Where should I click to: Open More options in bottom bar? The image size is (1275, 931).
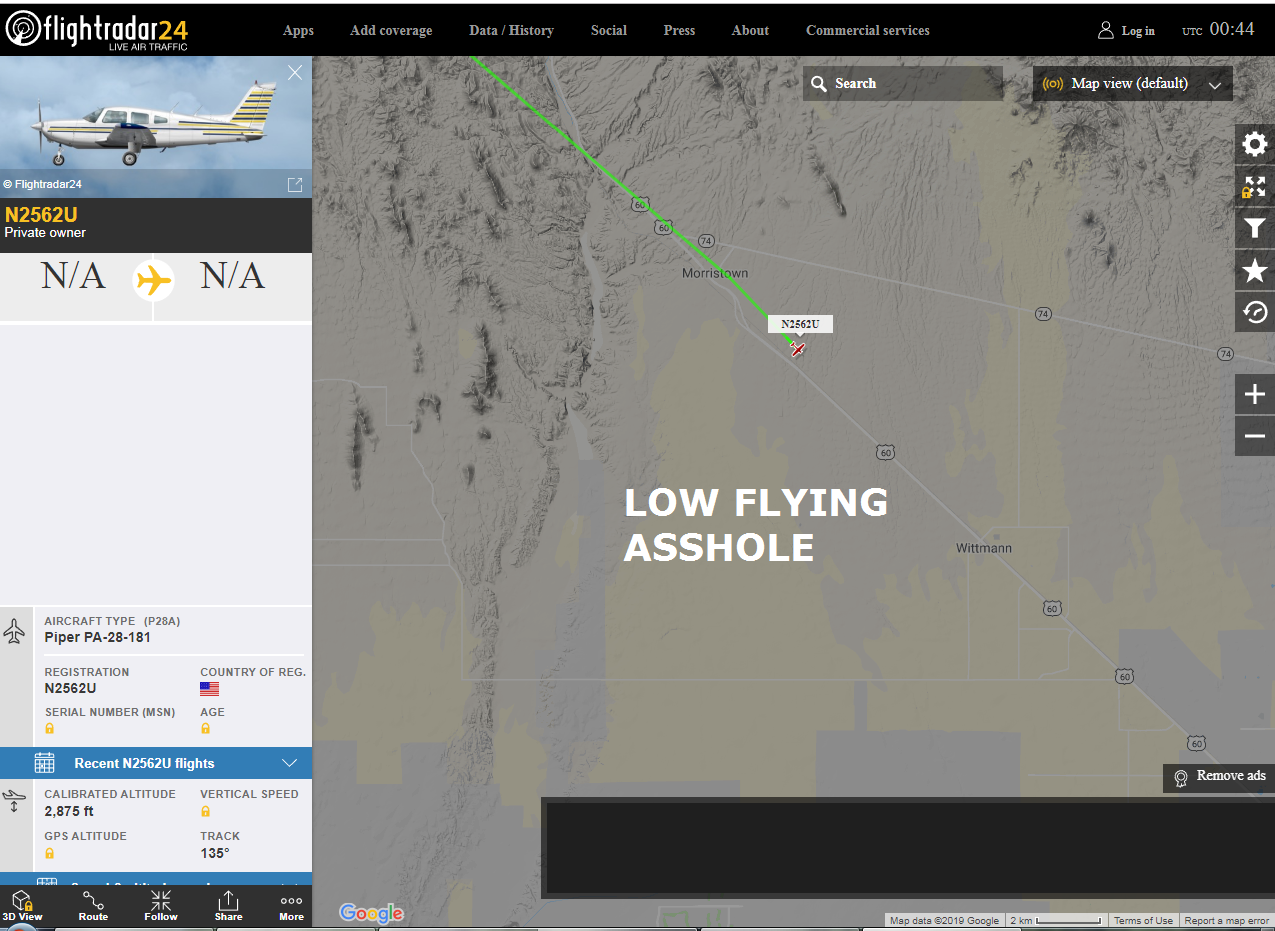[x=291, y=908]
